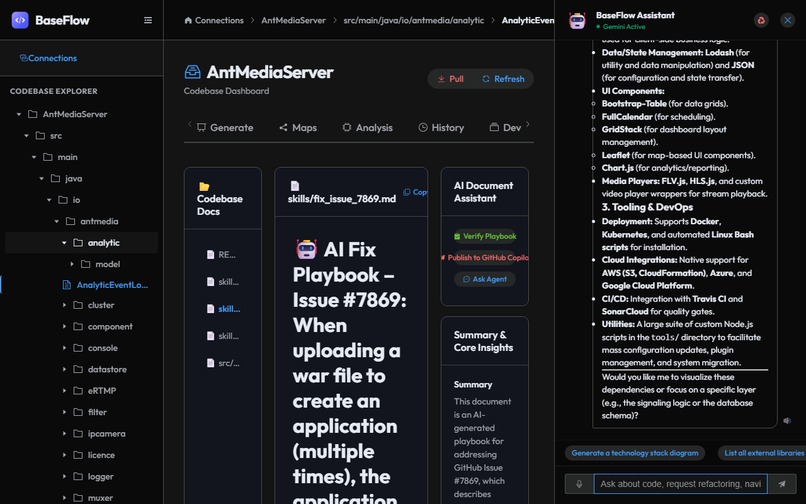Click the Ask Agent button
Screen dimensions: 806x504
tap(485, 279)
